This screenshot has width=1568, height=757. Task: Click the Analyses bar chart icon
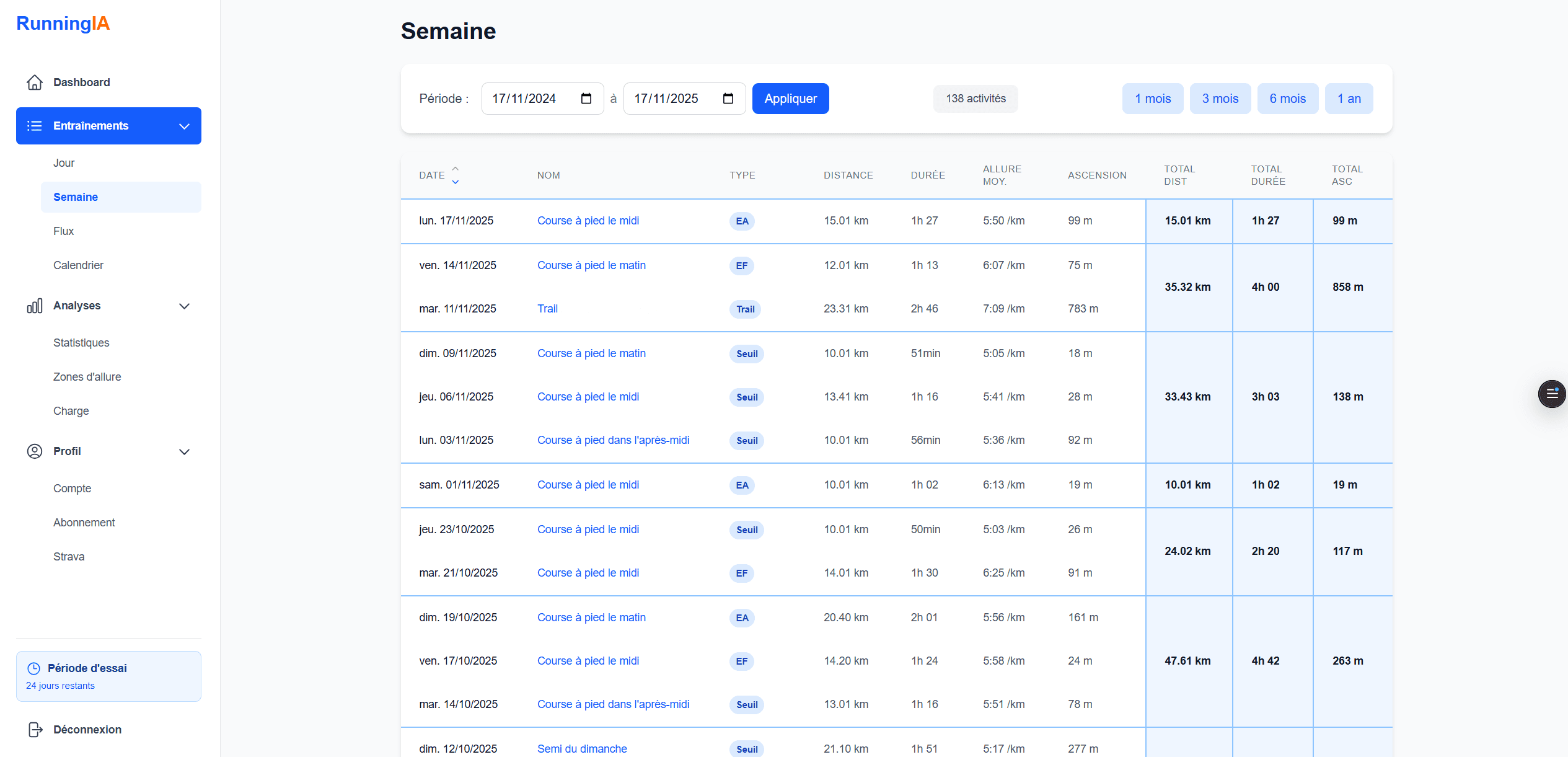tap(35, 306)
